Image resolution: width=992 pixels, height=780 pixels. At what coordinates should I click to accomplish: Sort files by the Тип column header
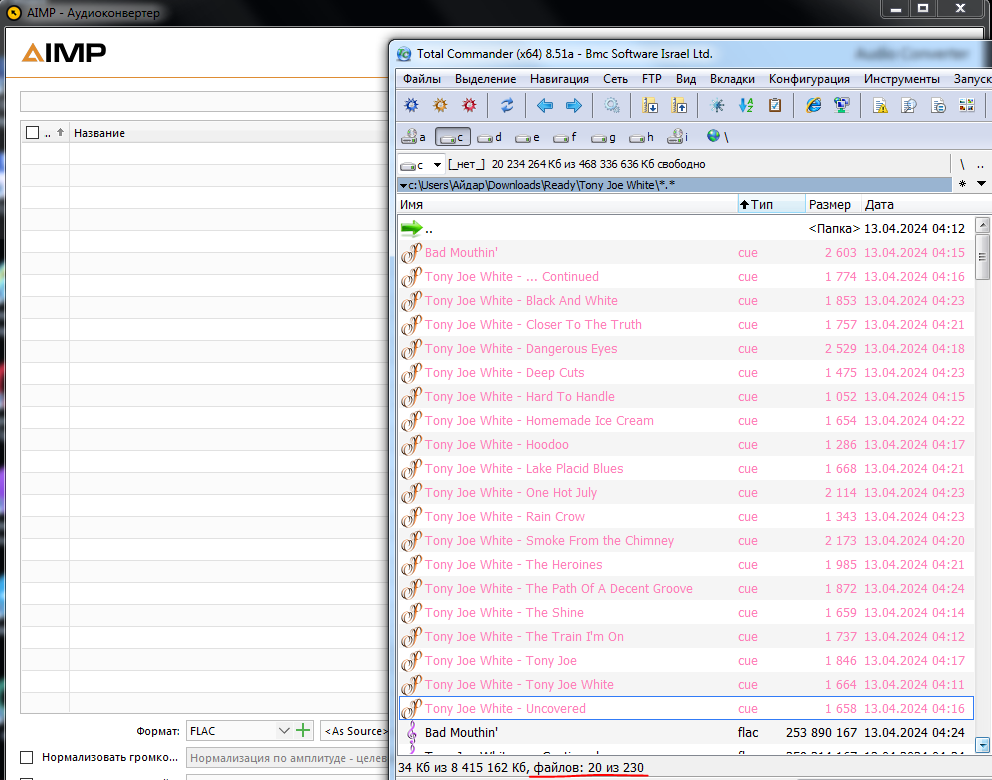click(x=771, y=204)
